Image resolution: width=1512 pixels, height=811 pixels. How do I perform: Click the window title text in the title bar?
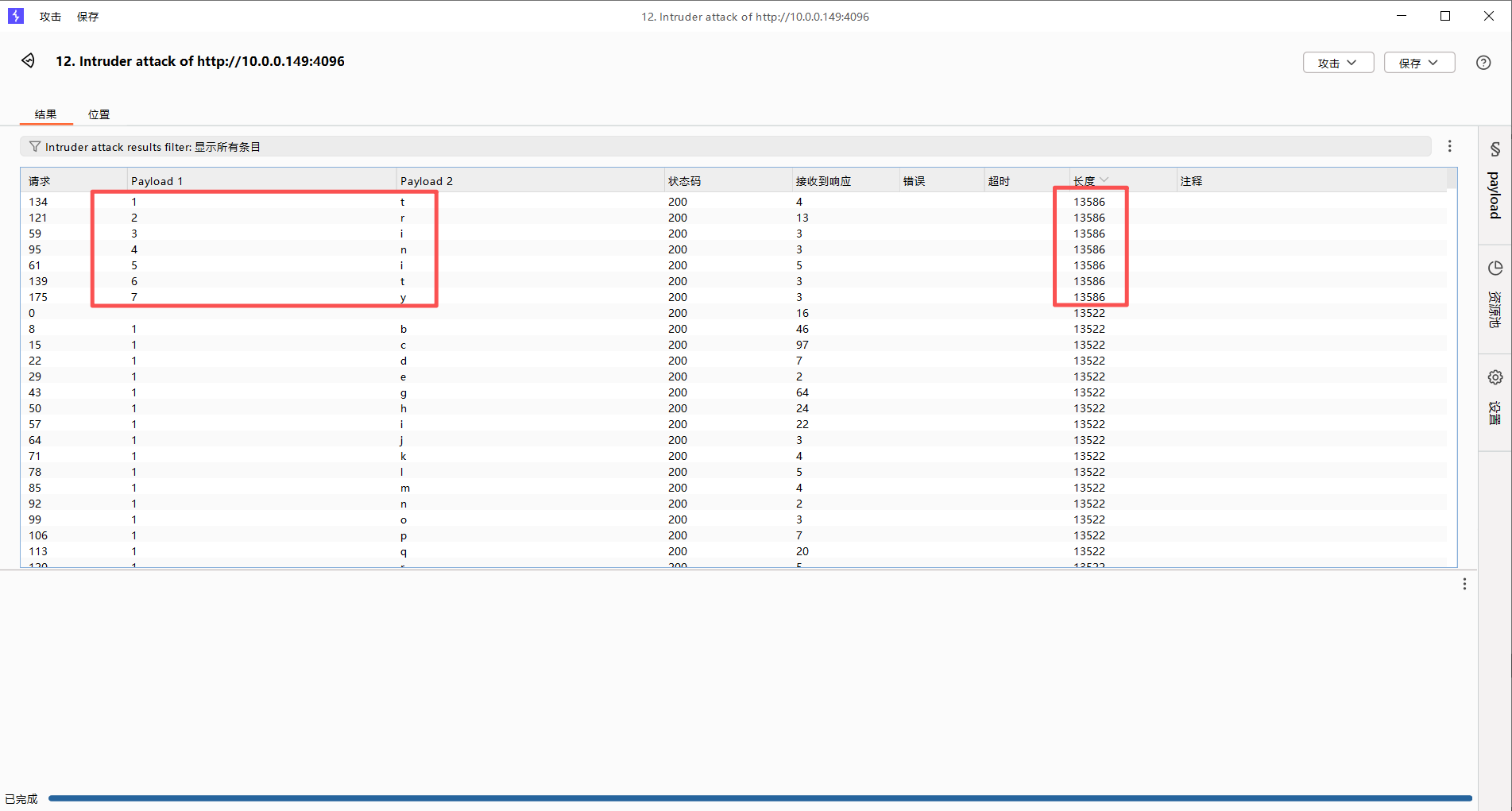[x=755, y=17]
